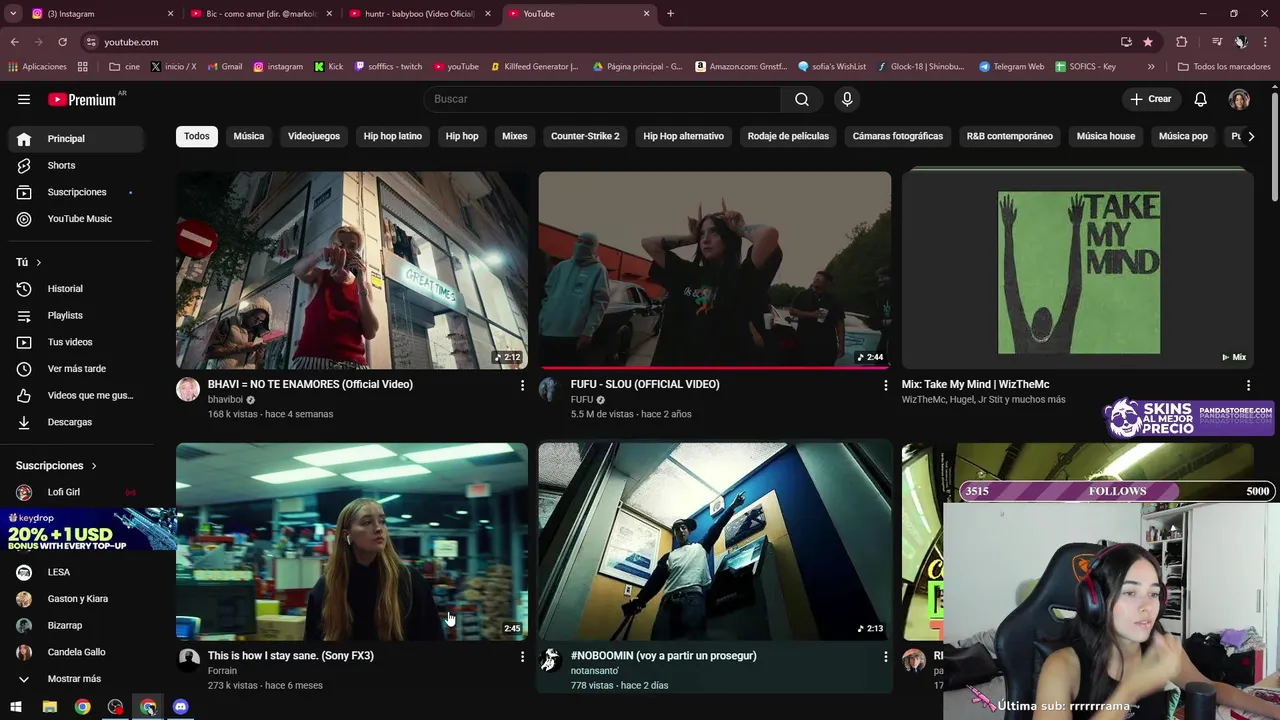This screenshot has height=720, width=1280.
Task: Select the Cámaras fotográficas chip
Action: [x=898, y=136]
